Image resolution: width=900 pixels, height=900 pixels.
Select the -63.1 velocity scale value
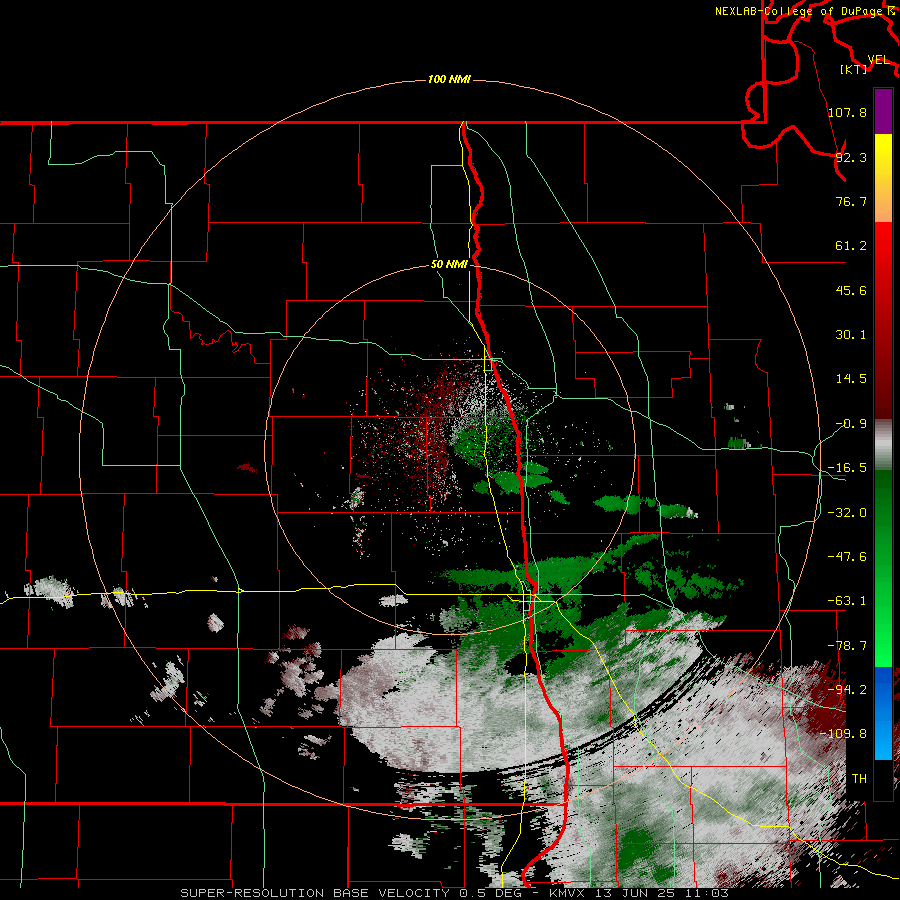(847, 601)
